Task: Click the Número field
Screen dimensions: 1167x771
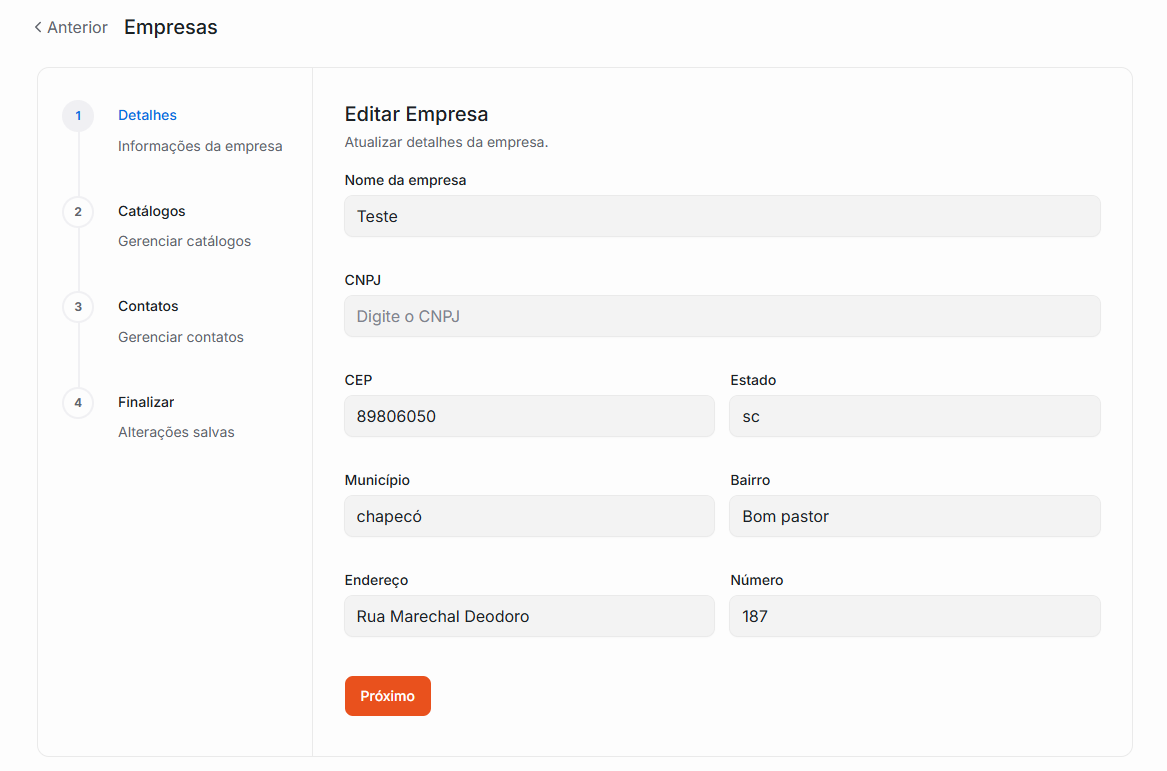Action: pyautogui.click(x=914, y=616)
